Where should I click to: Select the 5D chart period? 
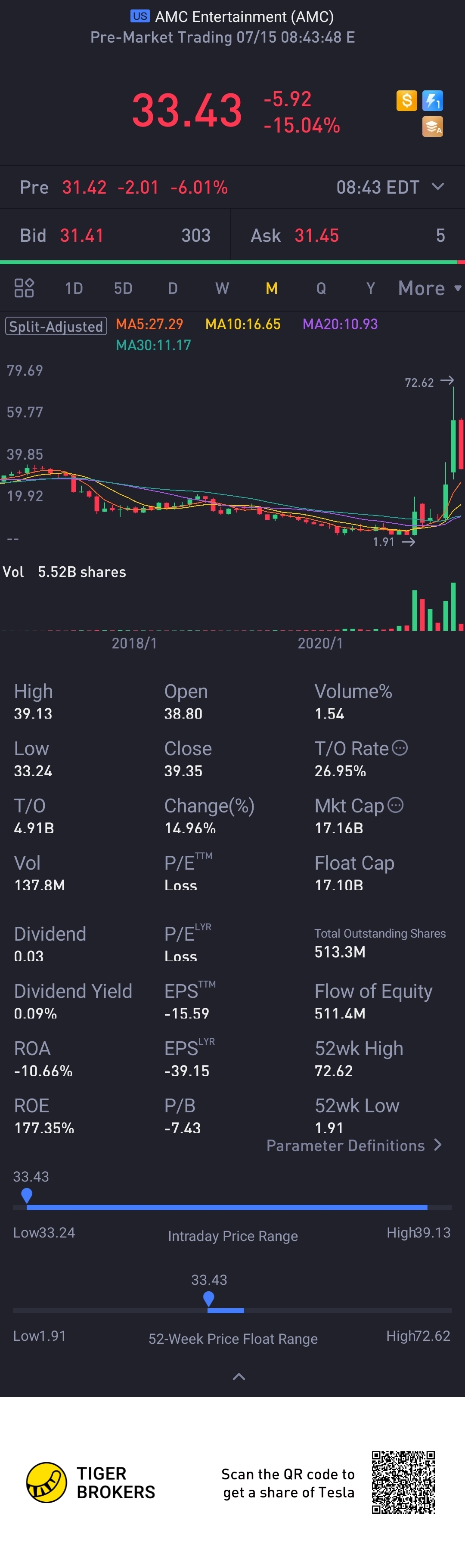123,288
